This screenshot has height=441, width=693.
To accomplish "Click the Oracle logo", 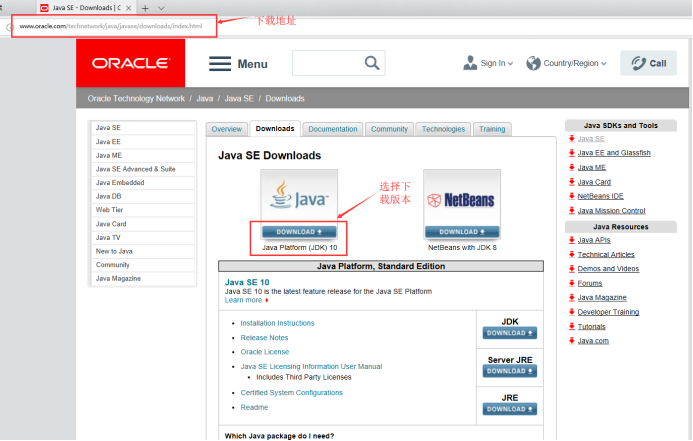I will pyautogui.click(x=130, y=63).
